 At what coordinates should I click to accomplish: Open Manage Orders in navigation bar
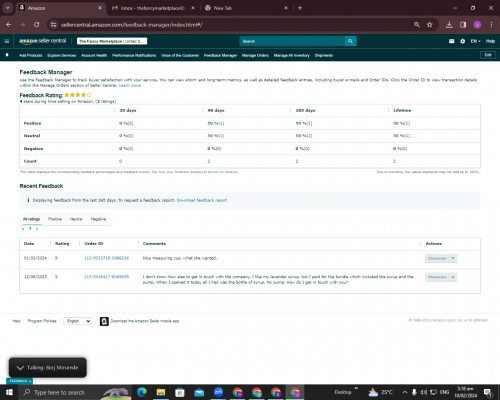click(x=255, y=55)
